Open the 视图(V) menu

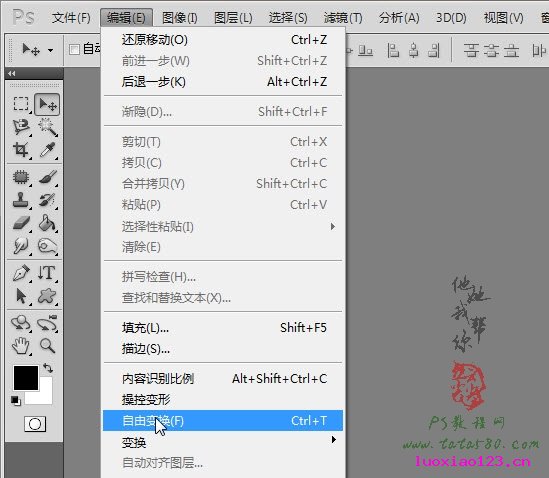click(503, 18)
